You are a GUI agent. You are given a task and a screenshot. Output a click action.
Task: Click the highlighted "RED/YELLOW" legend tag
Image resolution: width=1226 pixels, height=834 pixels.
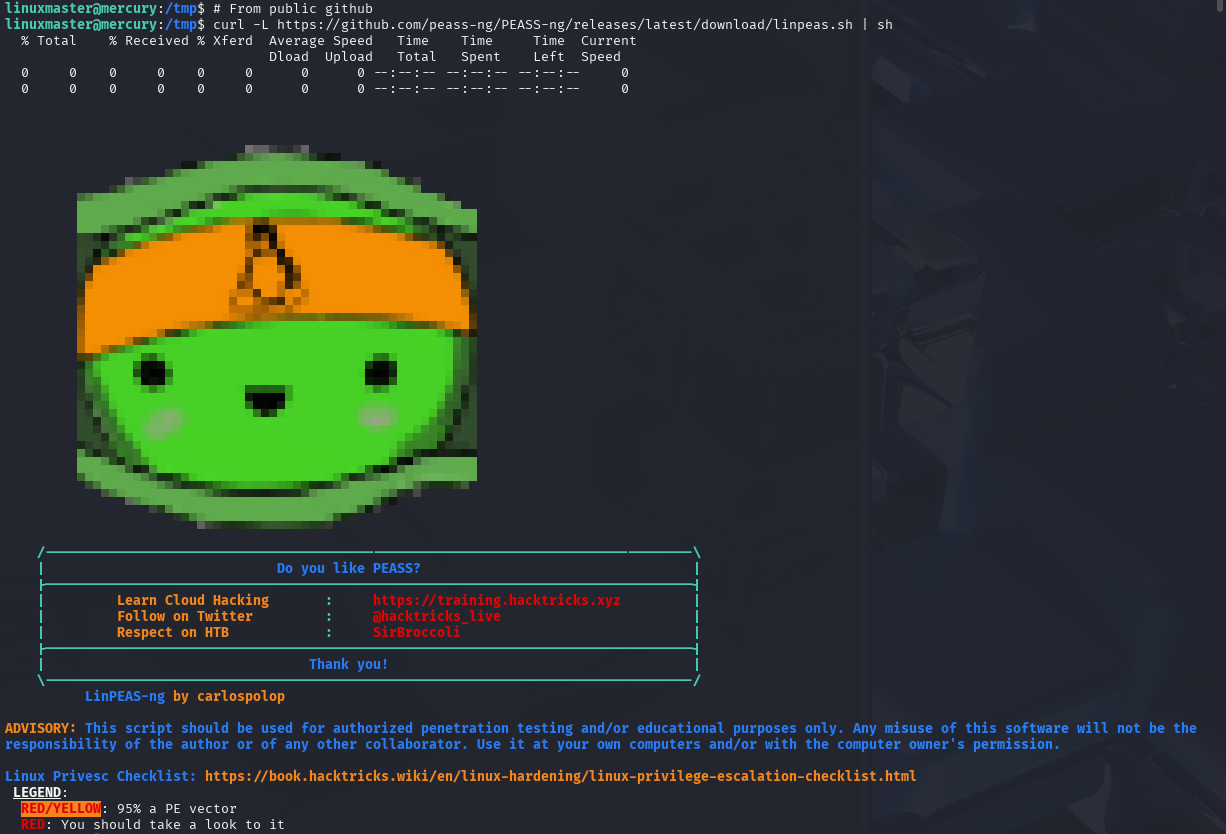(61, 808)
